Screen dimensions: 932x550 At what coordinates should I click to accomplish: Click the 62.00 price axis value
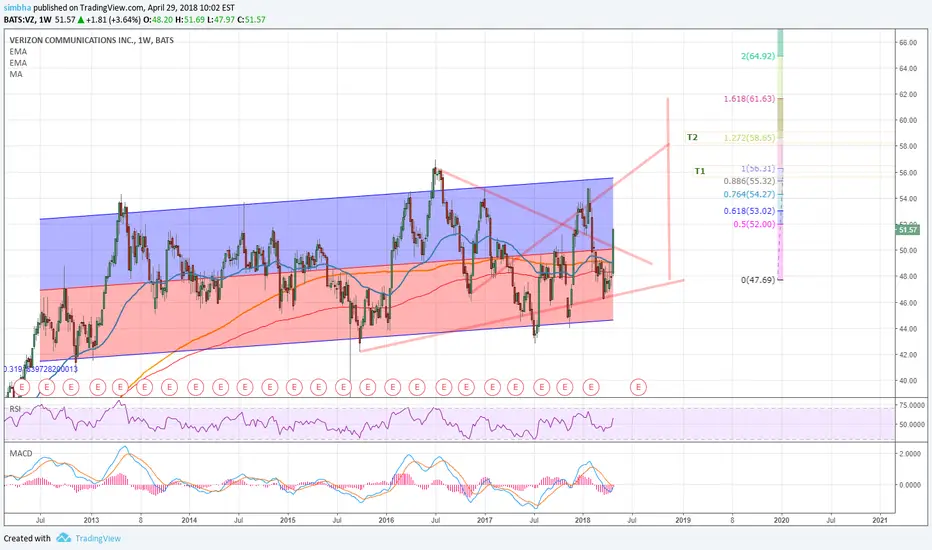point(907,95)
